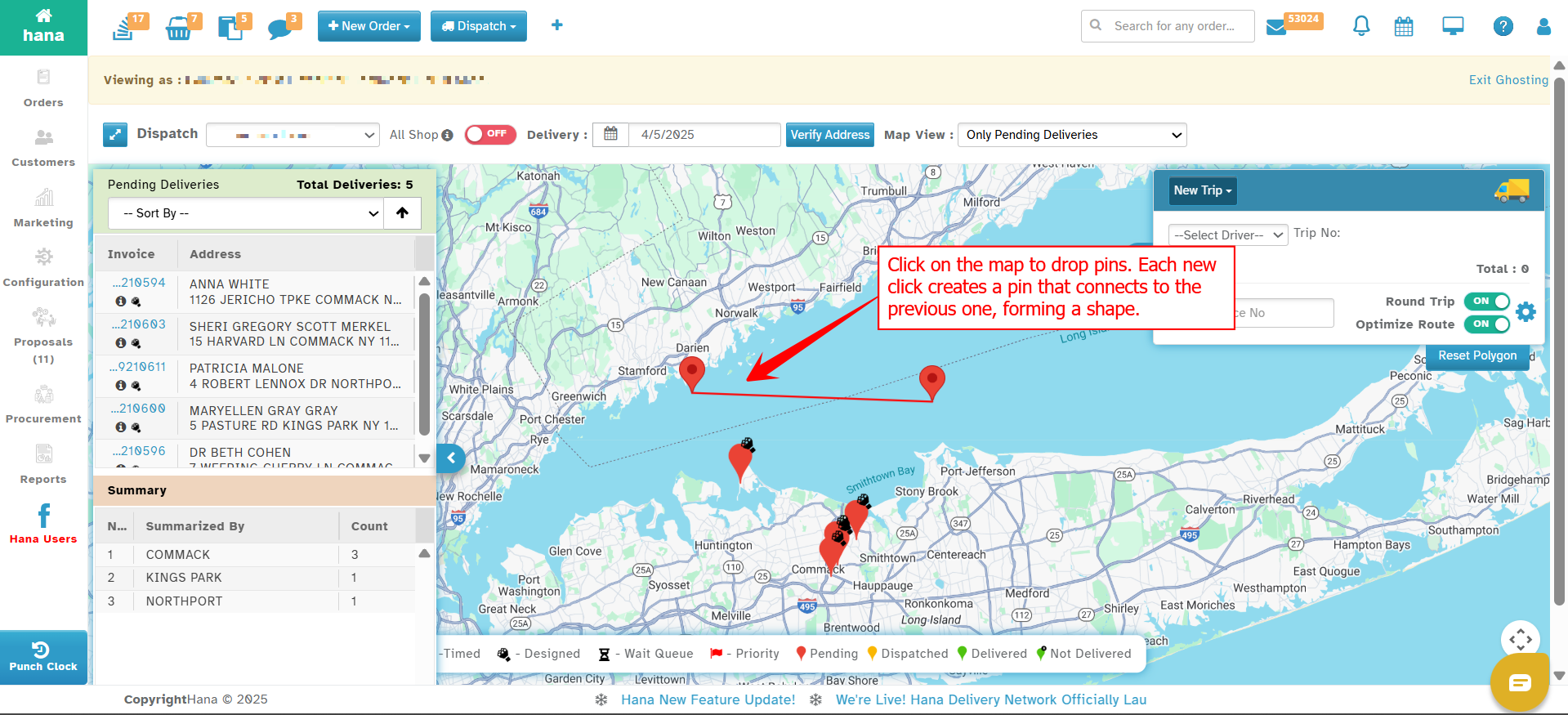This screenshot has width=1568, height=715.
Task: Open copy documents icon with 5 badge
Action: click(230, 29)
